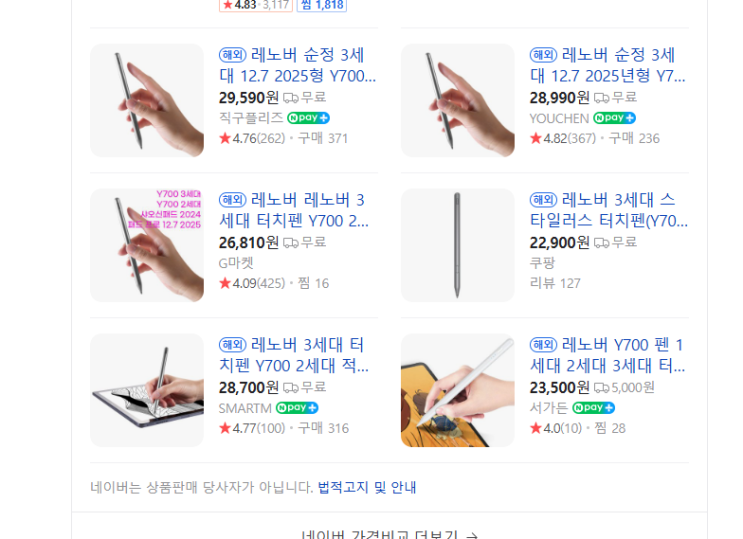Open 레노버 순정 3세대 12.7 2025형 Y700 link
Image resolution: width=743 pixels, height=539 pixels.
pos(298,65)
